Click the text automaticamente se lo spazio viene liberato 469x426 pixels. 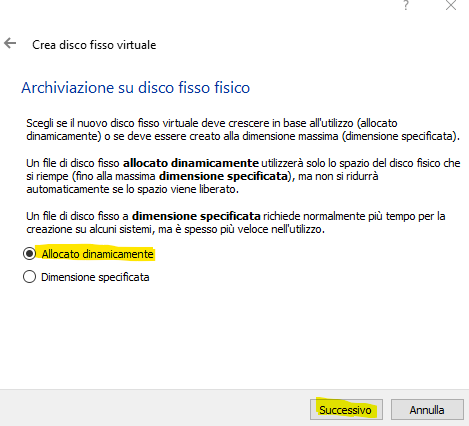coord(133,189)
